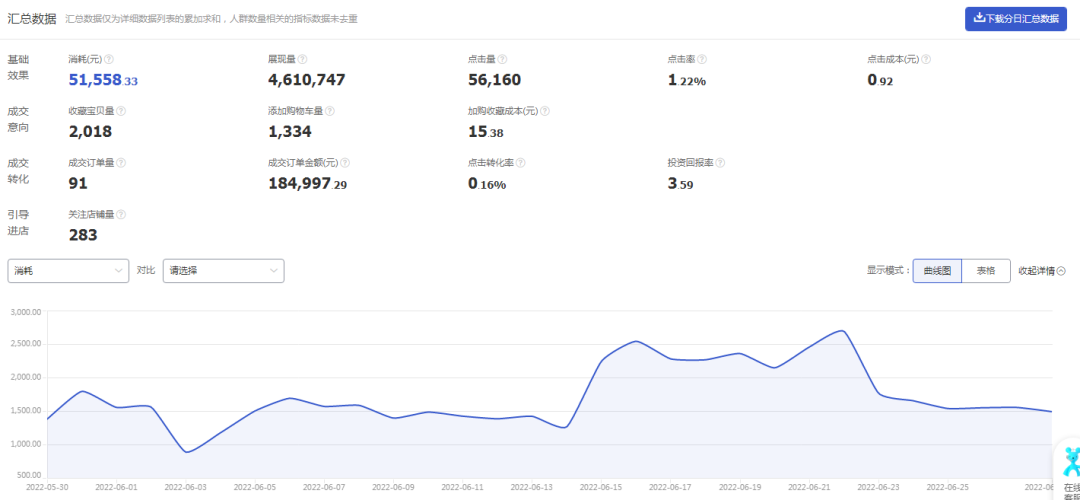This screenshot has width=1080, height=500.
Task: Click chart peak near 2022-06-21
Action: (x=841, y=331)
